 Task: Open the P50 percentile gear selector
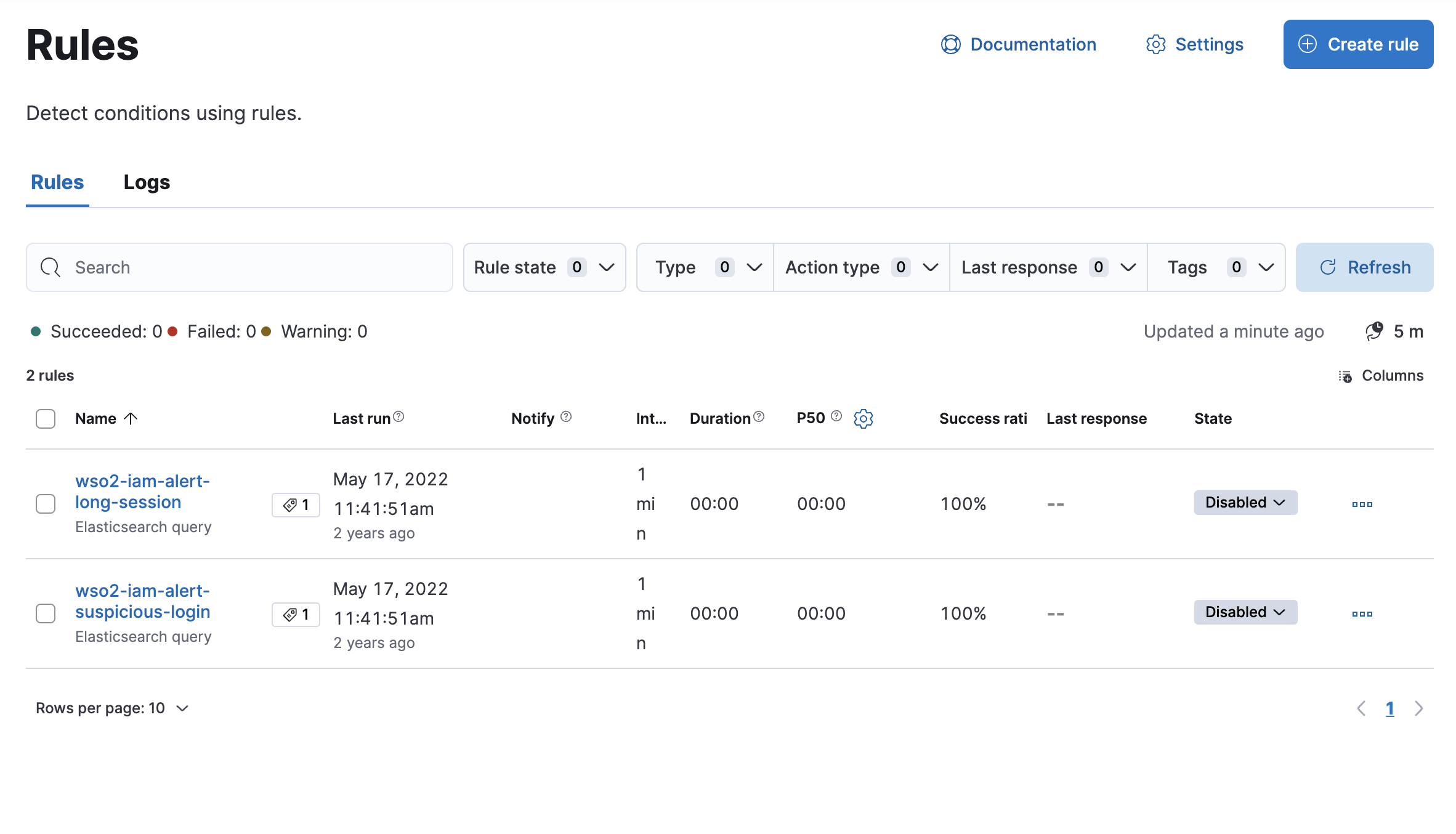(863, 419)
